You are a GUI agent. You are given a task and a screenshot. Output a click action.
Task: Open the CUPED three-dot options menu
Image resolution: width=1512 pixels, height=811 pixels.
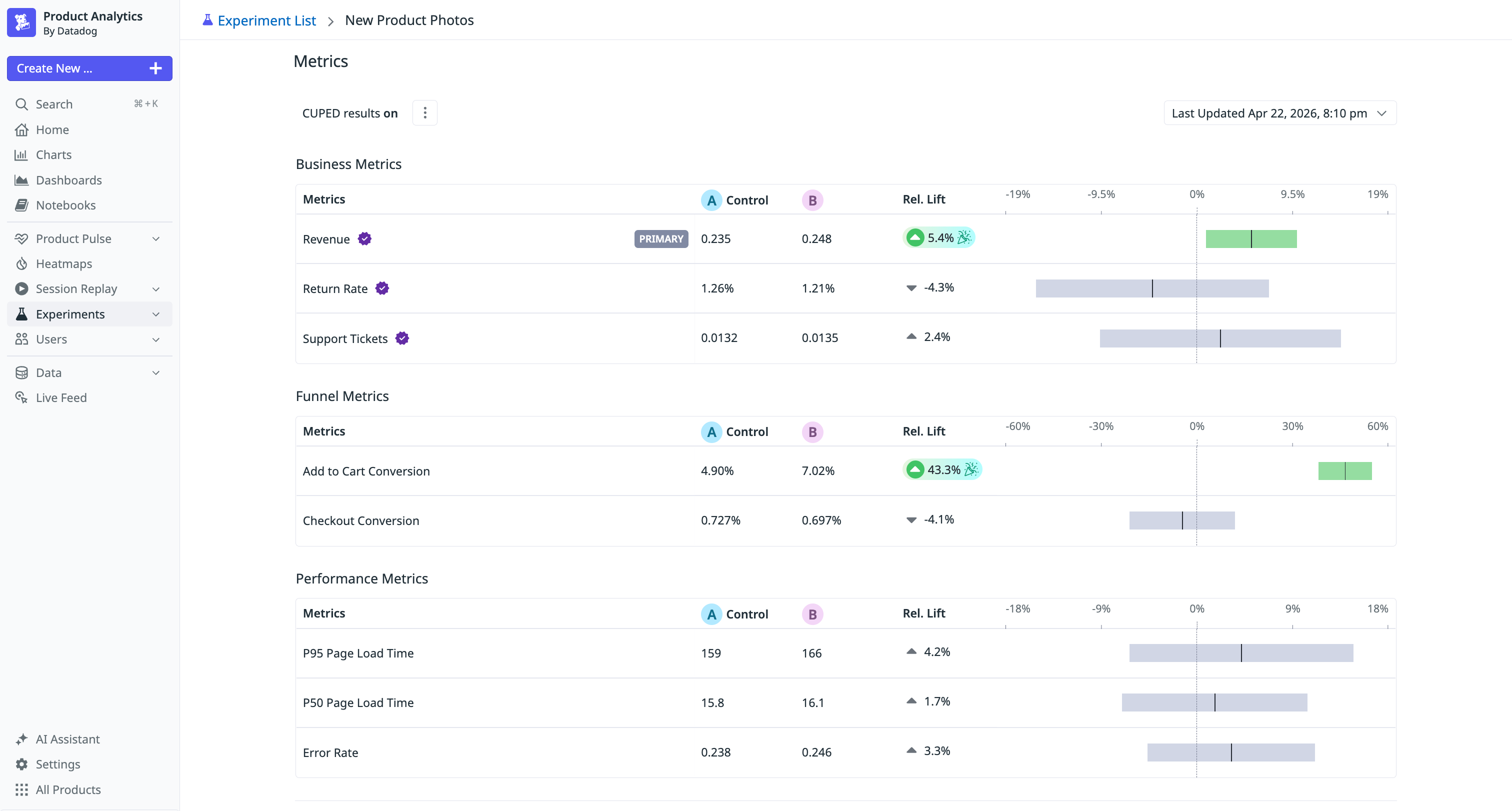coord(424,112)
